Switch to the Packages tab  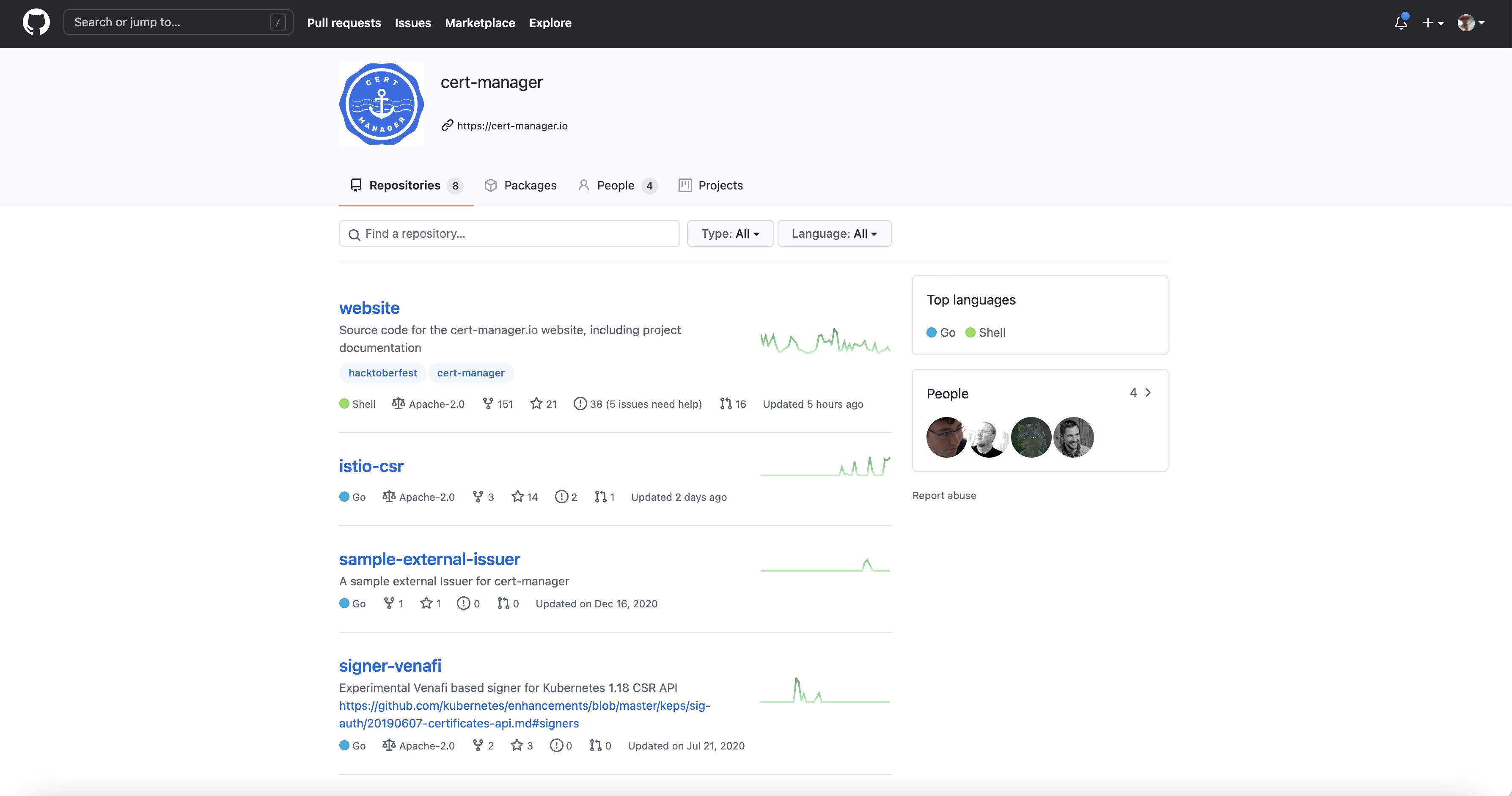point(521,185)
